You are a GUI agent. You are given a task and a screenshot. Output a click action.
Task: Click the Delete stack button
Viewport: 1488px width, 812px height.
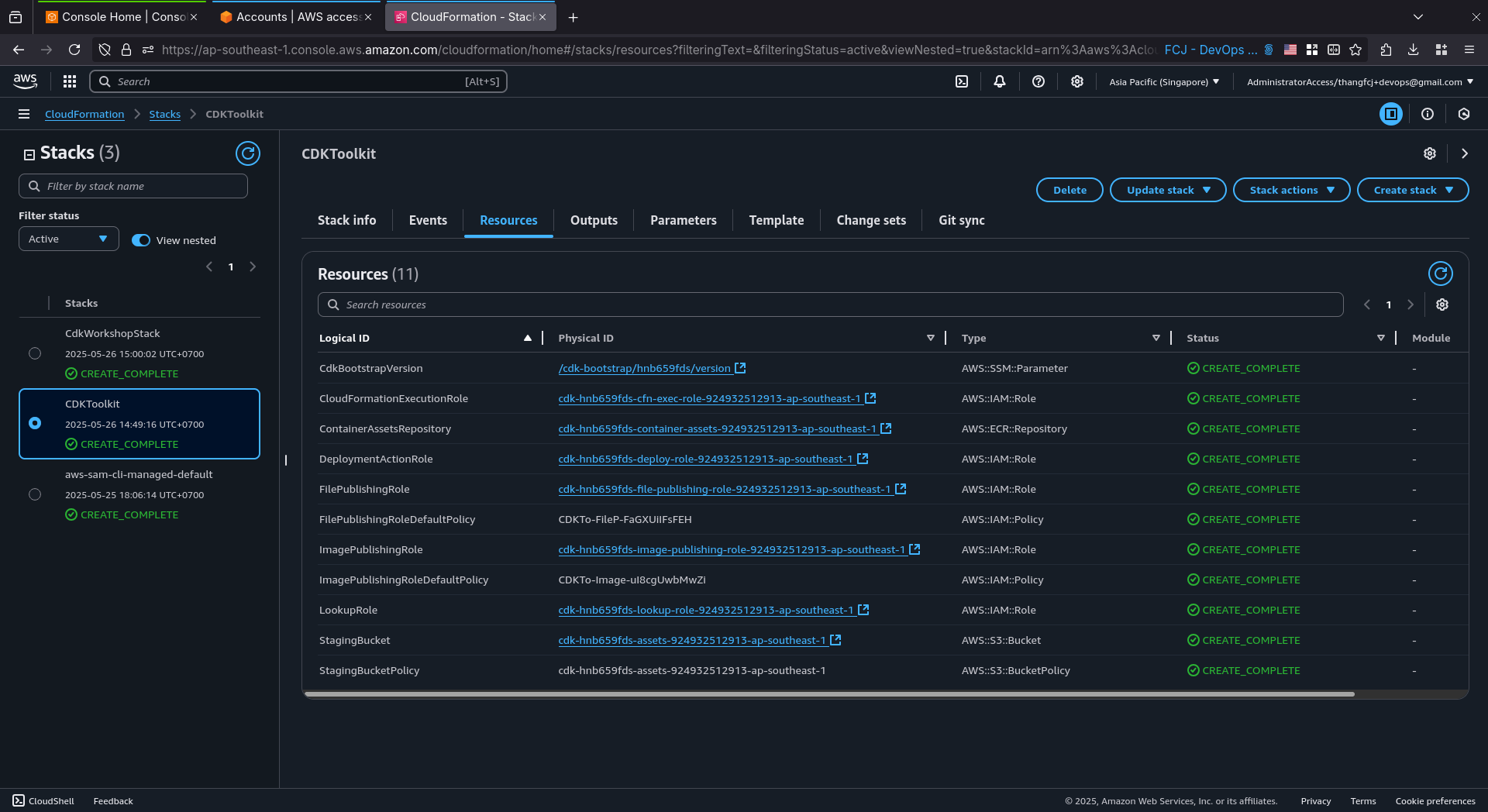click(x=1069, y=190)
